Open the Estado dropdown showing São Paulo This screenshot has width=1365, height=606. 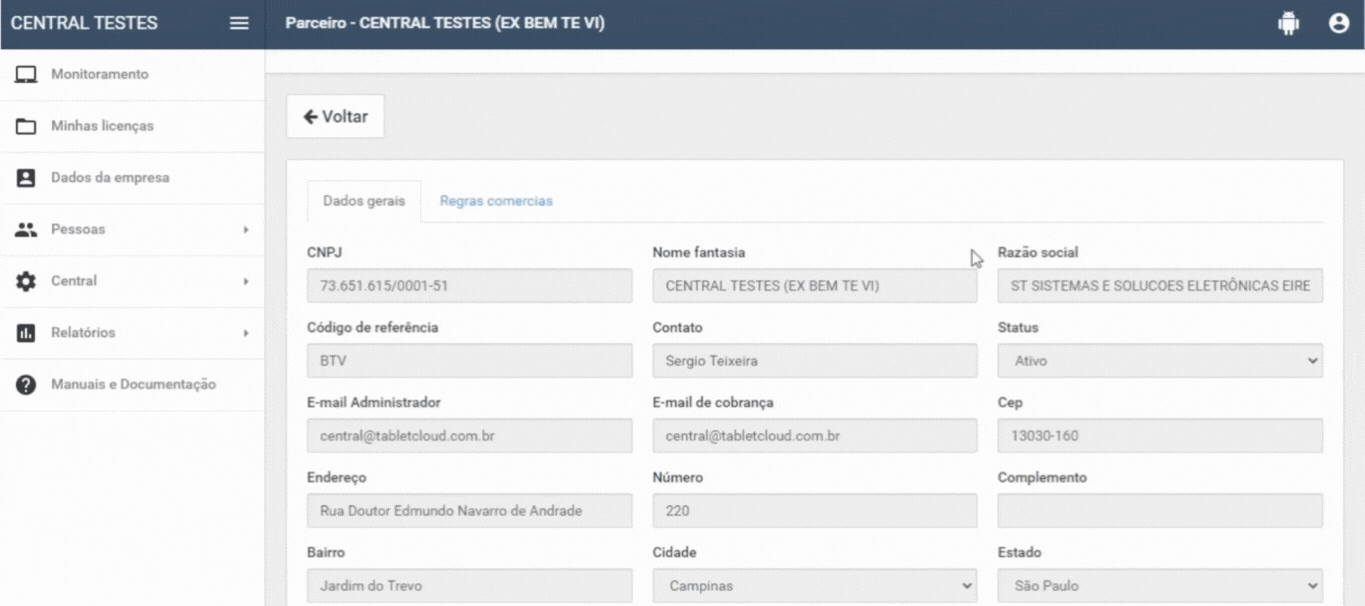(1159, 586)
